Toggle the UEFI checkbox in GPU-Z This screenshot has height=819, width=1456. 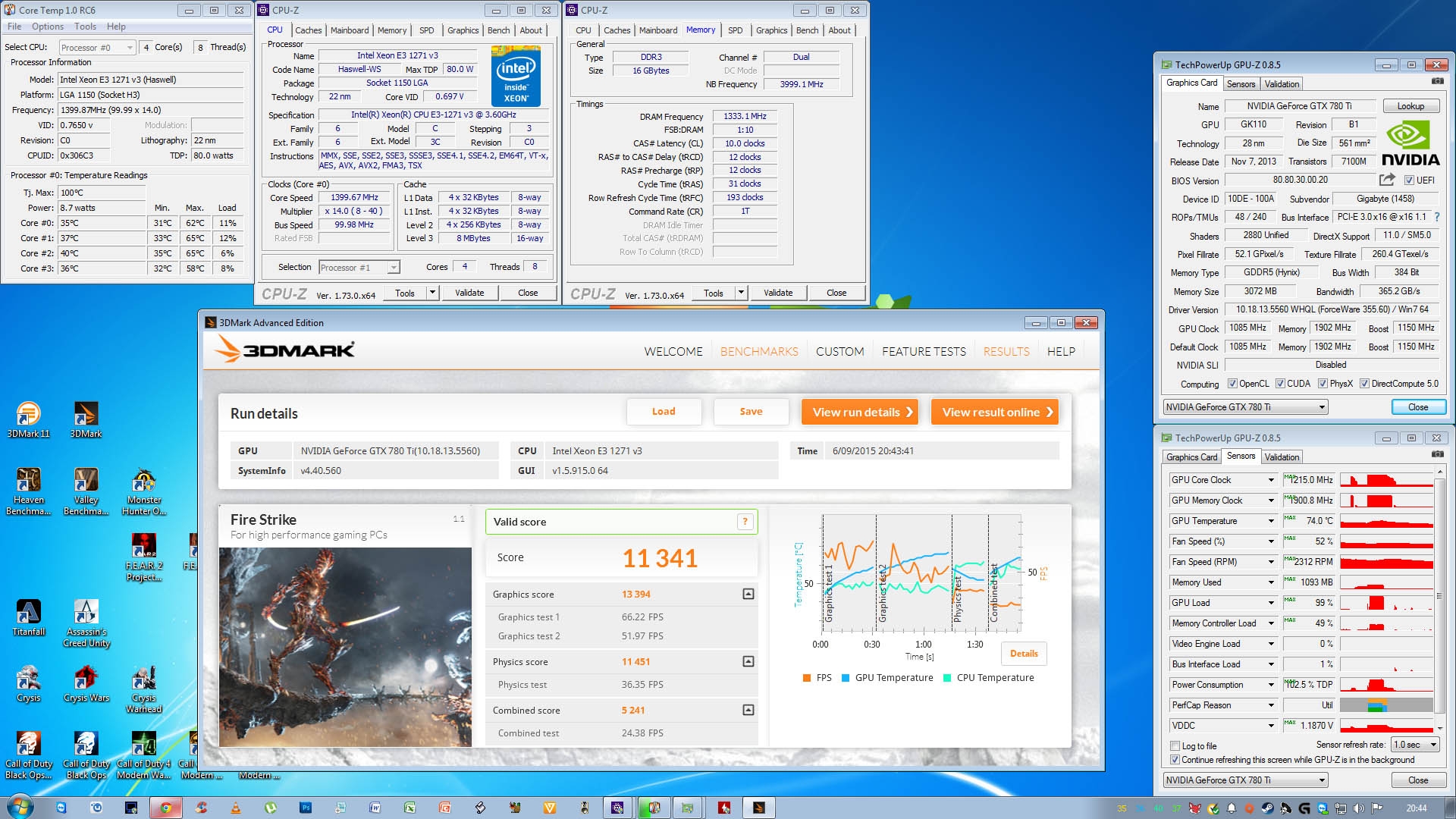(1409, 180)
